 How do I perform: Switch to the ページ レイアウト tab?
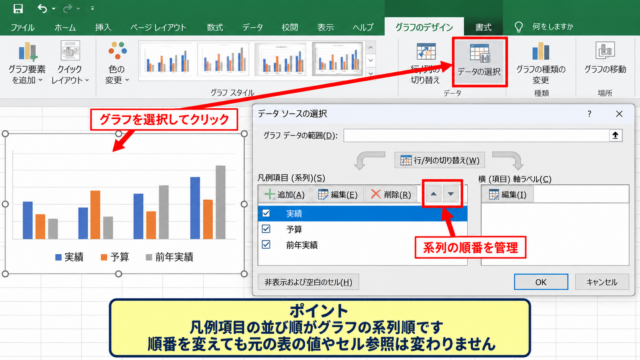coord(158,27)
